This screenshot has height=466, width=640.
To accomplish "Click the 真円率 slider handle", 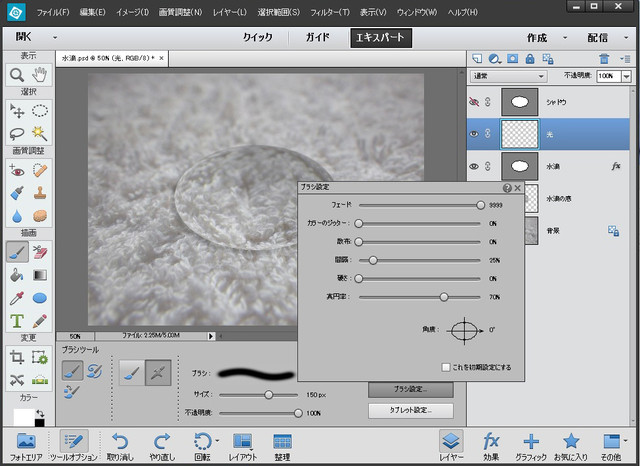I will pyautogui.click(x=444, y=297).
